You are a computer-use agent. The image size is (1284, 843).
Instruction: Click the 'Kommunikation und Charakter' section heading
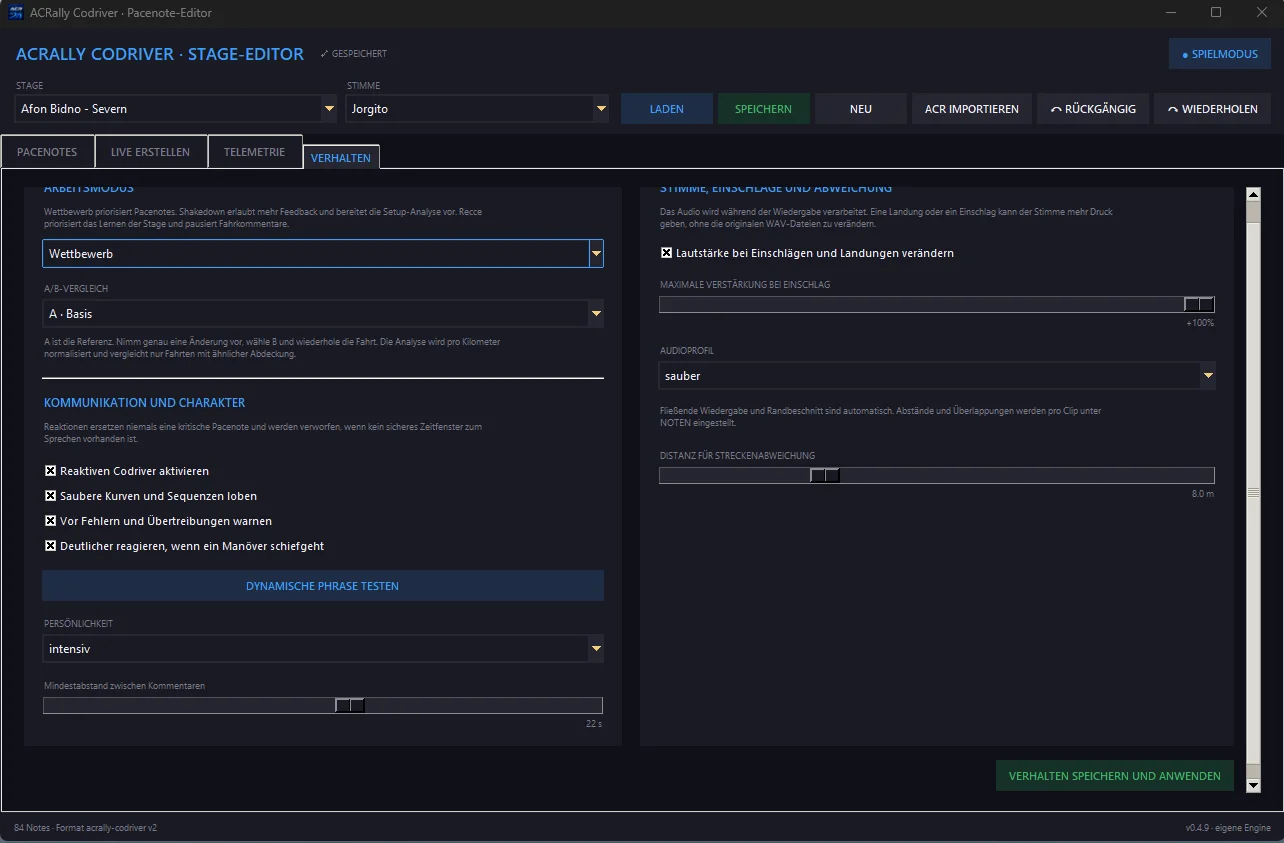pyautogui.click(x=144, y=403)
